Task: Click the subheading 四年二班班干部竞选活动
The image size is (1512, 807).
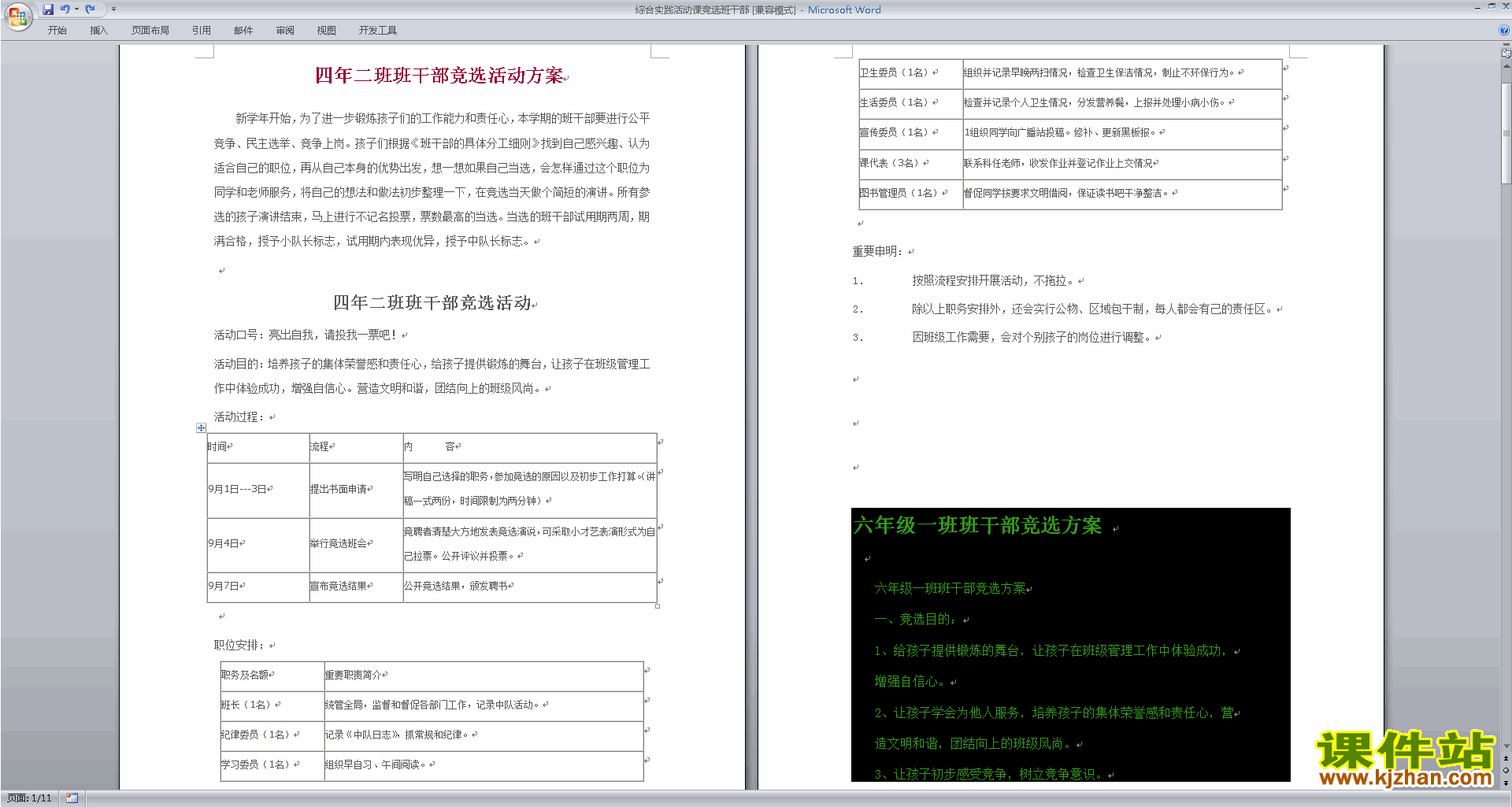Action: [x=432, y=302]
